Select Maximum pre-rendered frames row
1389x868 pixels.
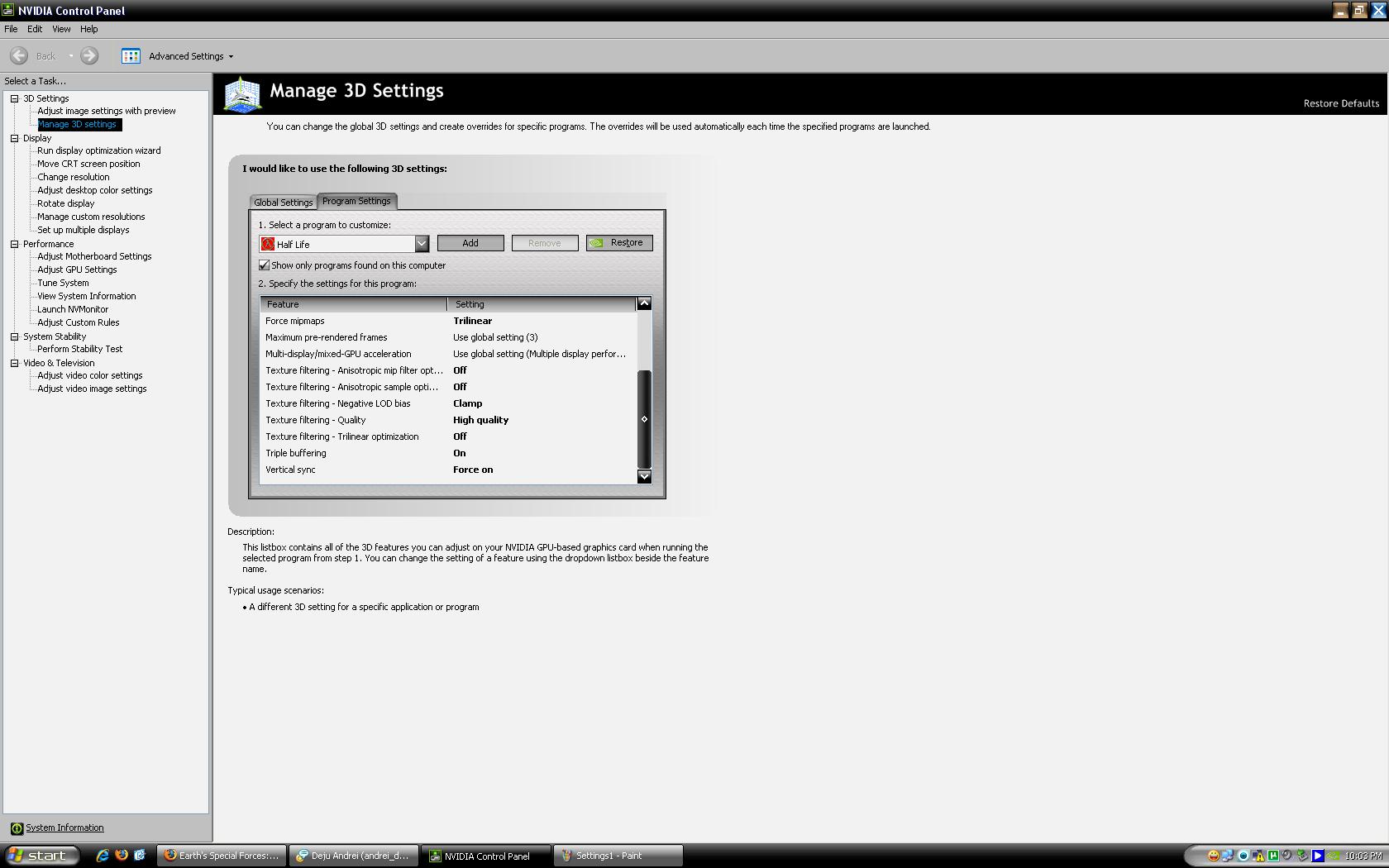[448, 337]
